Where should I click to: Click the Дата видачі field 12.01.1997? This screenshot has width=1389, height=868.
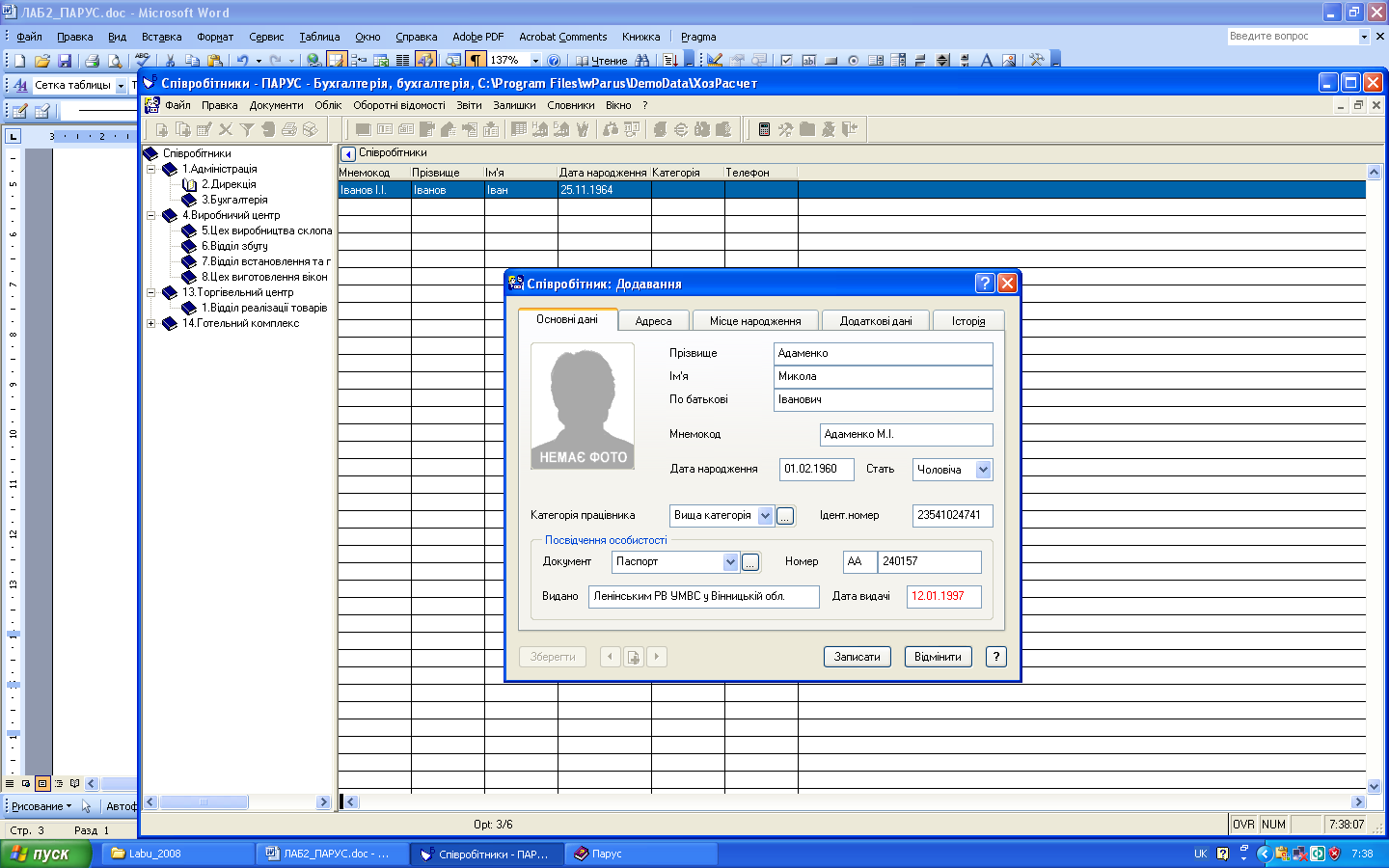tap(943, 597)
